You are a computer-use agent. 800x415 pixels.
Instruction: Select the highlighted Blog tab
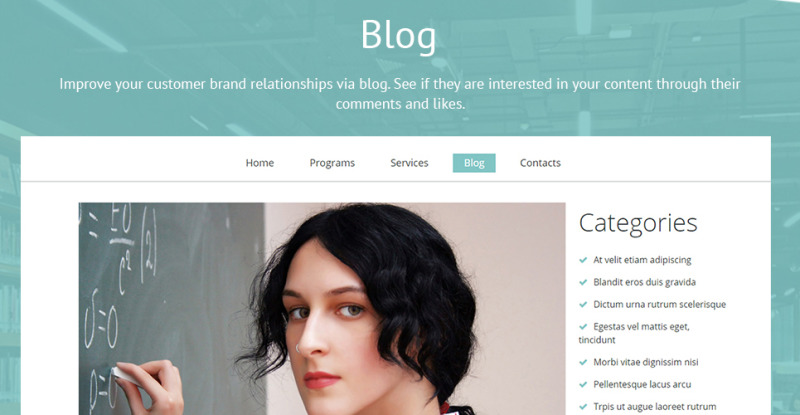[x=474, y=163]
